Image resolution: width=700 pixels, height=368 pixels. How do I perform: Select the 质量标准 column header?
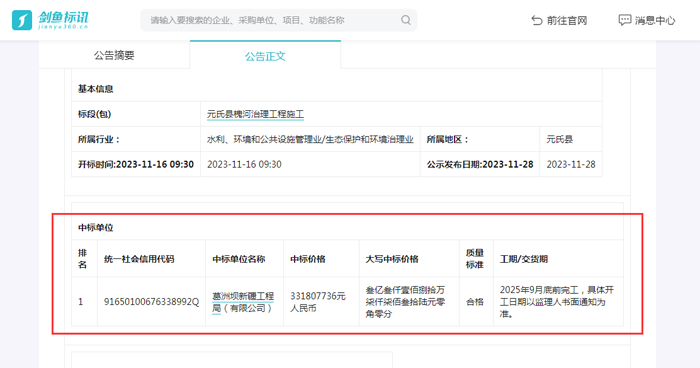pyautogui.click(x=476, y=259)
